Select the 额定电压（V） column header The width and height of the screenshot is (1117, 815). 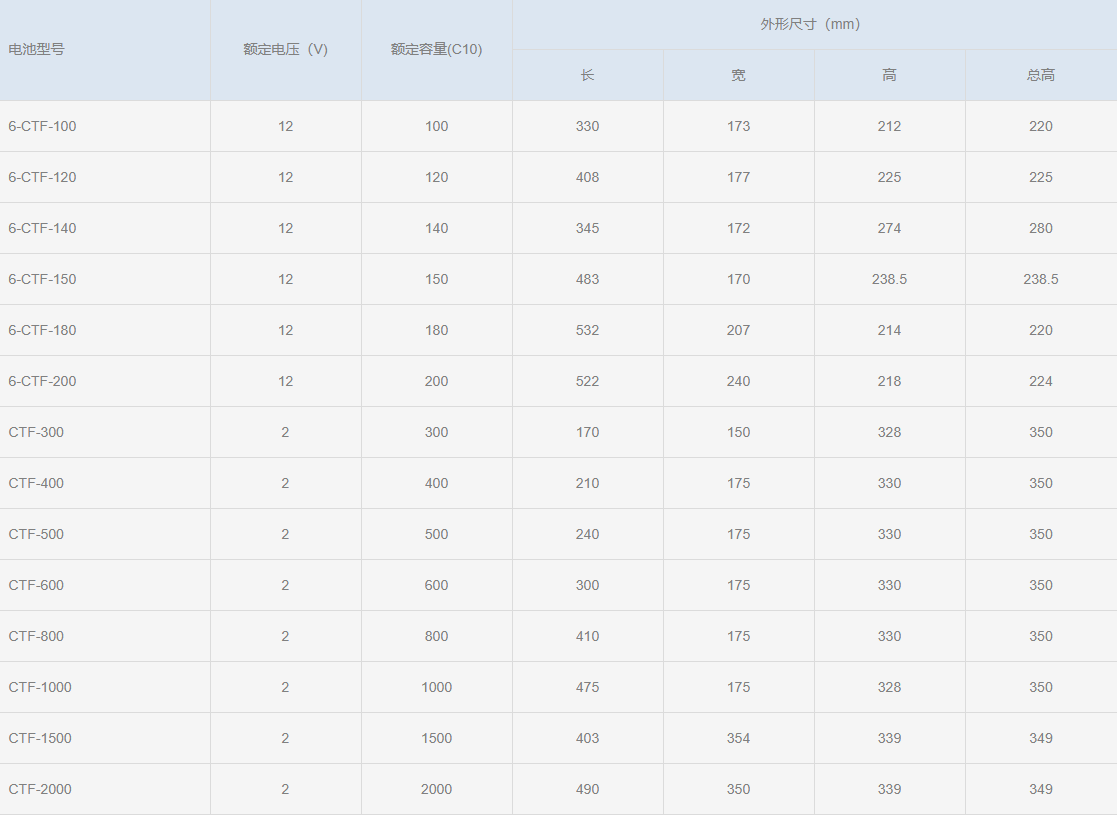click(x=285, y=49)
